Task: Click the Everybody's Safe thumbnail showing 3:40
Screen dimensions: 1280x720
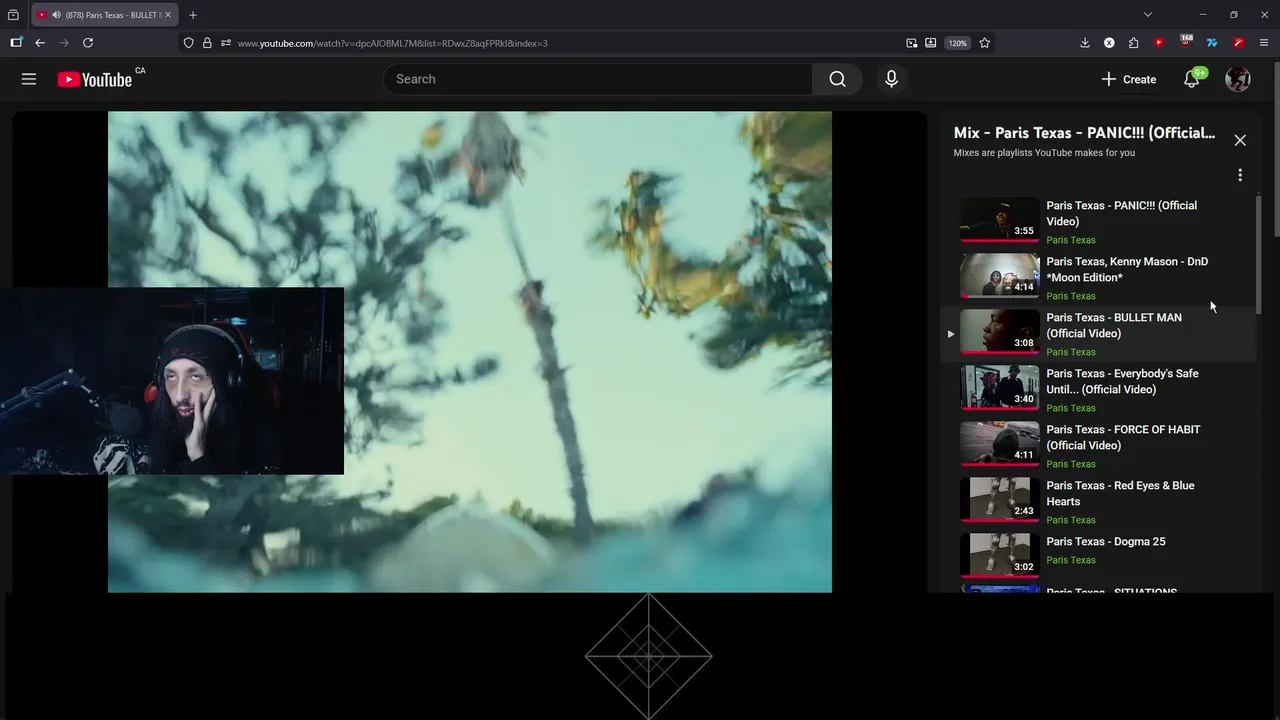Action: (1000, 387)
